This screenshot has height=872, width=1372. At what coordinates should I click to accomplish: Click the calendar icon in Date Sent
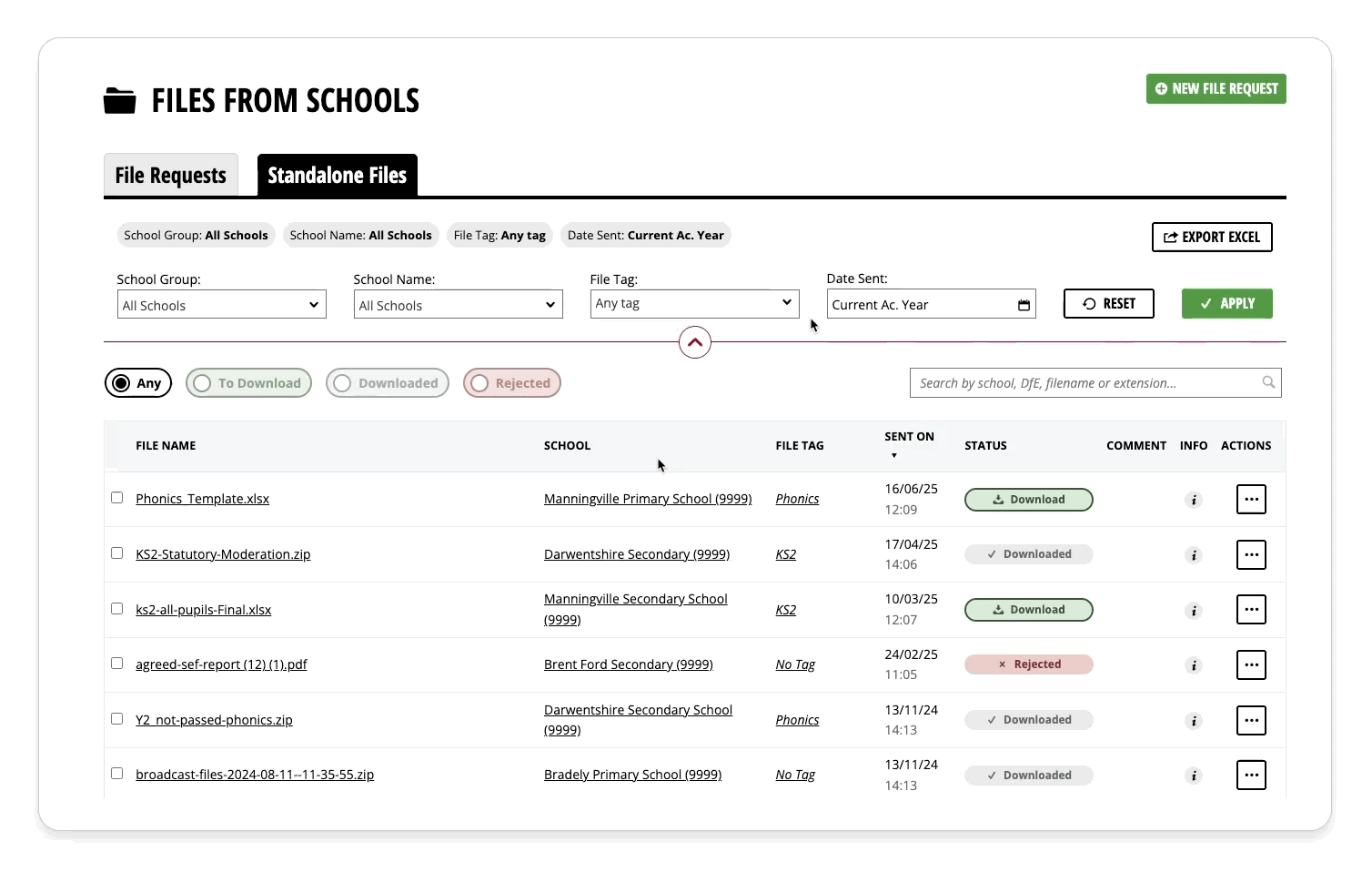point(1024,305)
